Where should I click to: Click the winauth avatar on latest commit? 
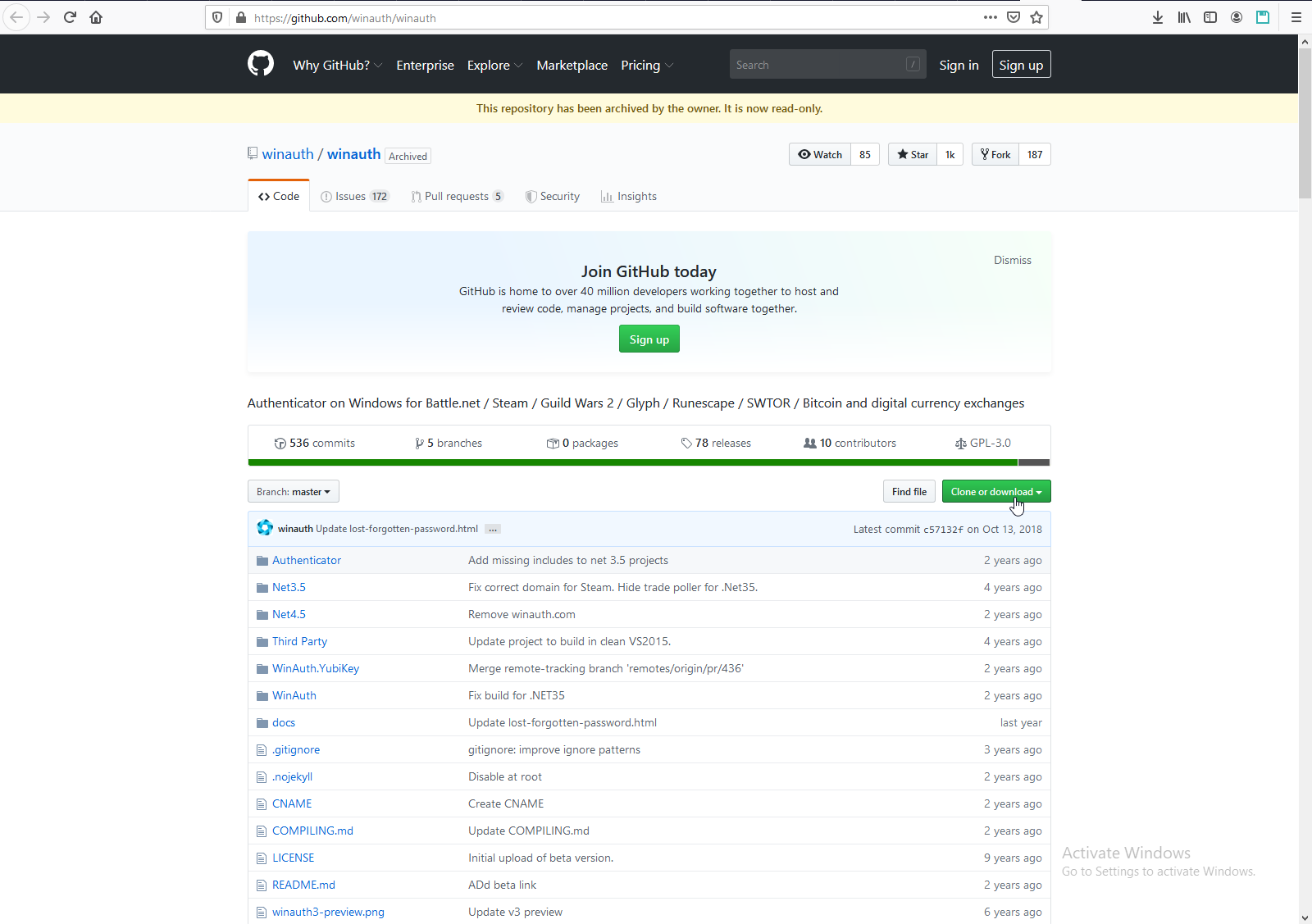click(265, 528)
